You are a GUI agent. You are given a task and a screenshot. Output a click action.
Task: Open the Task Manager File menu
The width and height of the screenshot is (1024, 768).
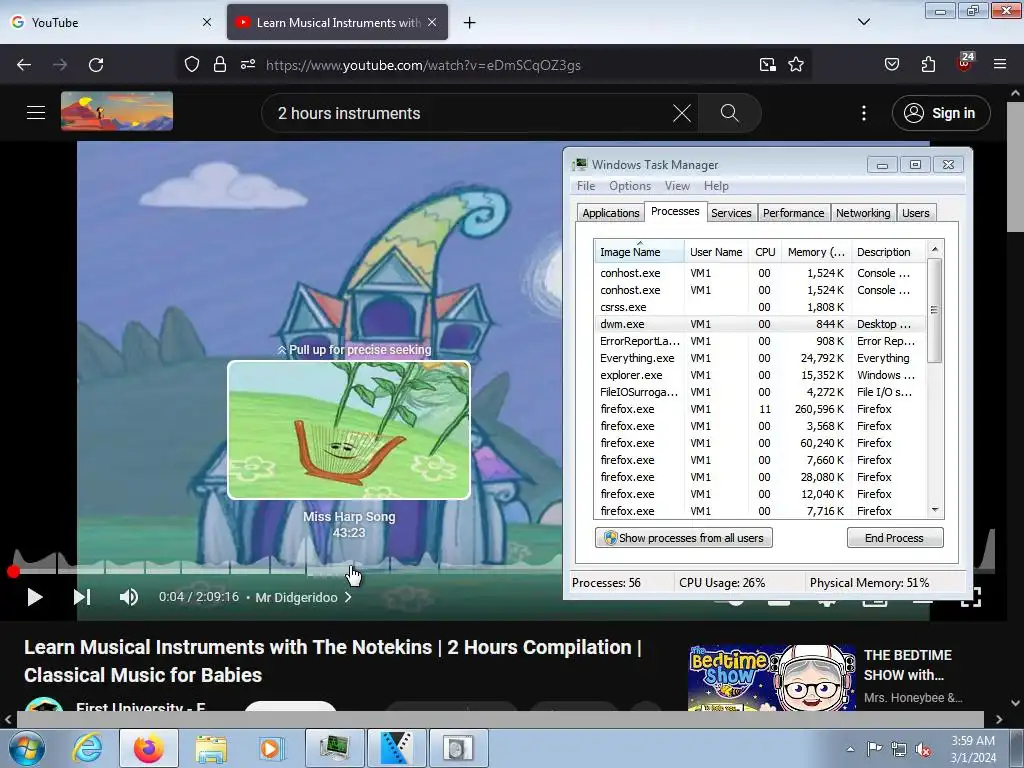tap(586, 186)
